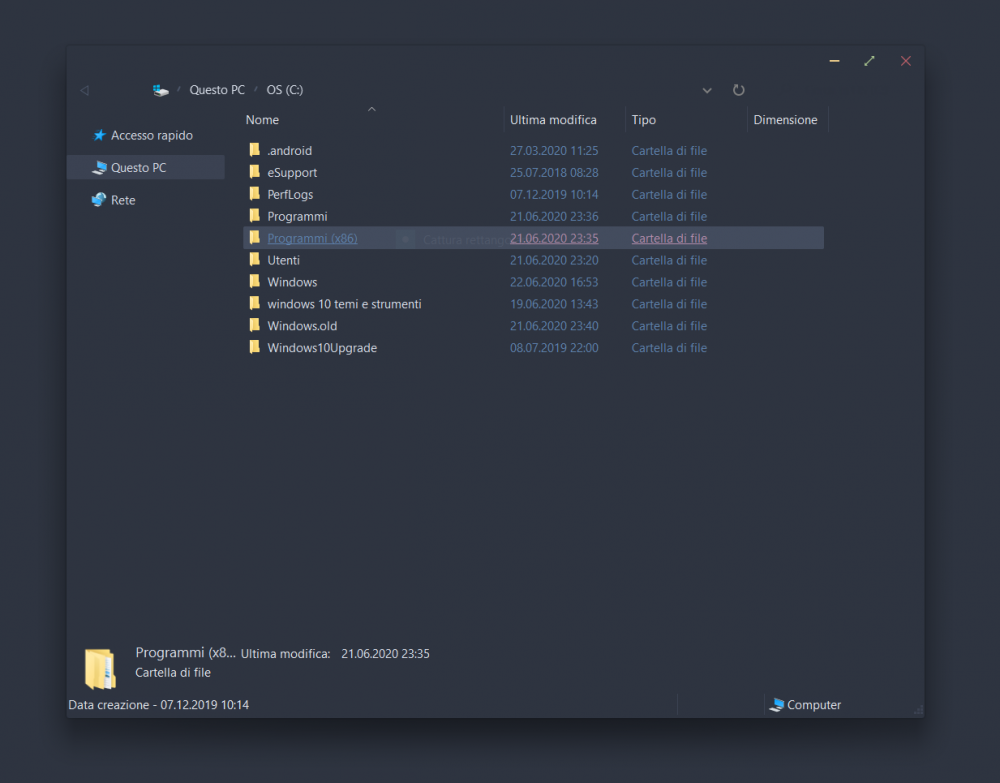Select the Windows.old folder icon

255,326
